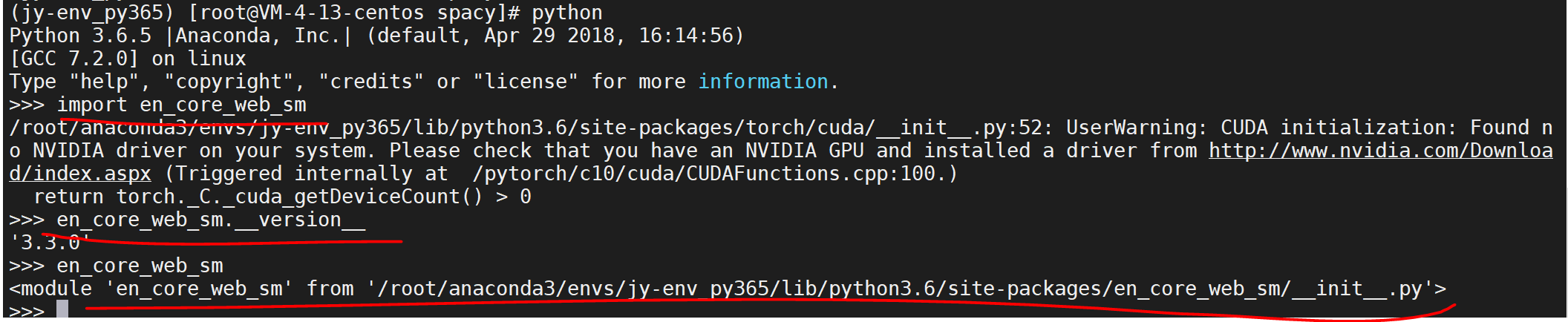Click the 'python' command in shell prompt
The image size is (1568, 322).
(x=566, y=13)
